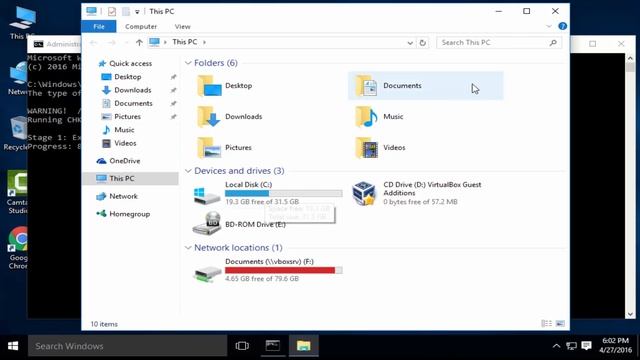Screen dimensions: 640x360
Task: Click This PC in address bar breadcrumb
Action: pyautogui.click(x=184, y=42)
